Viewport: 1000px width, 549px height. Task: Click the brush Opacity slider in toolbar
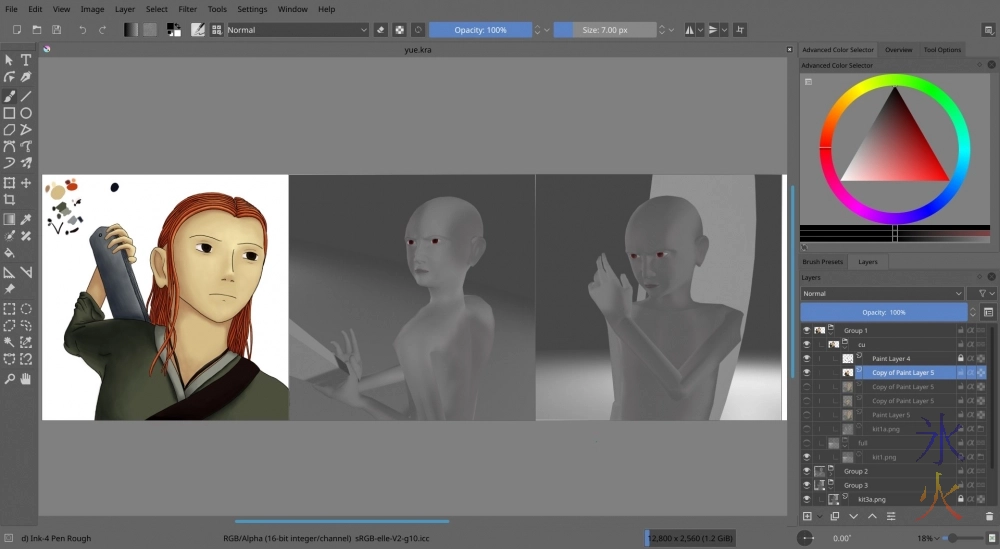pos(480,30)
